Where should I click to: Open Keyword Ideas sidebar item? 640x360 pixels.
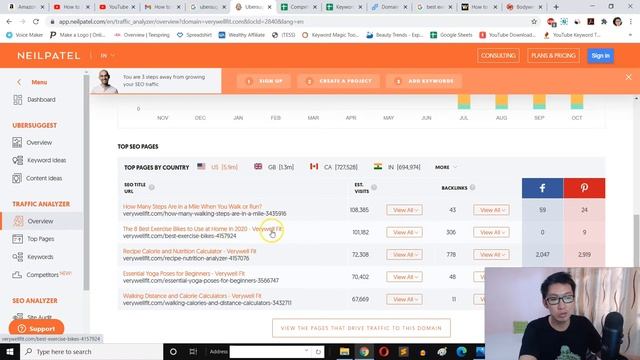point(39,160)
